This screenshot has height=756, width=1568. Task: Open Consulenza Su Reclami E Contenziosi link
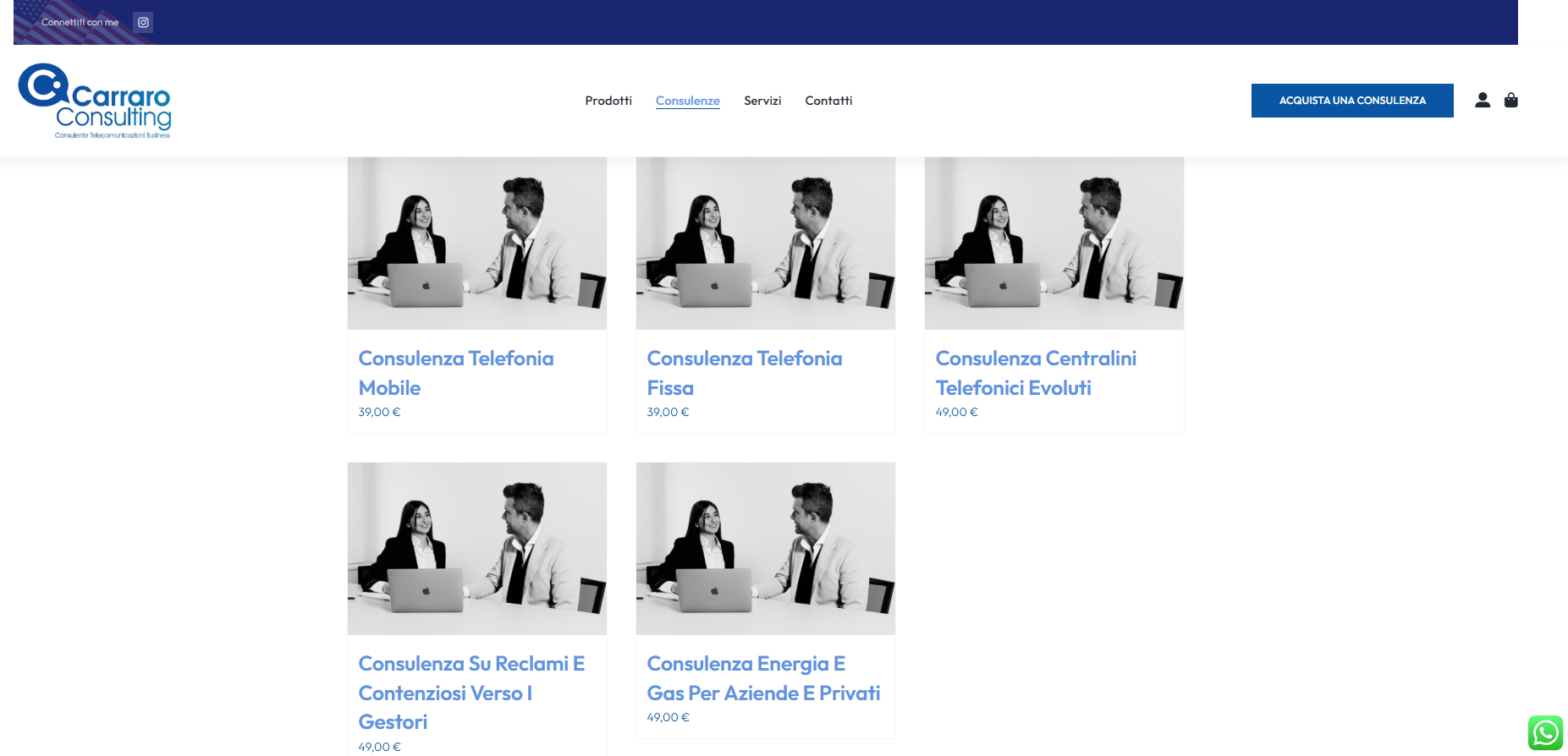tap(471, 693)
